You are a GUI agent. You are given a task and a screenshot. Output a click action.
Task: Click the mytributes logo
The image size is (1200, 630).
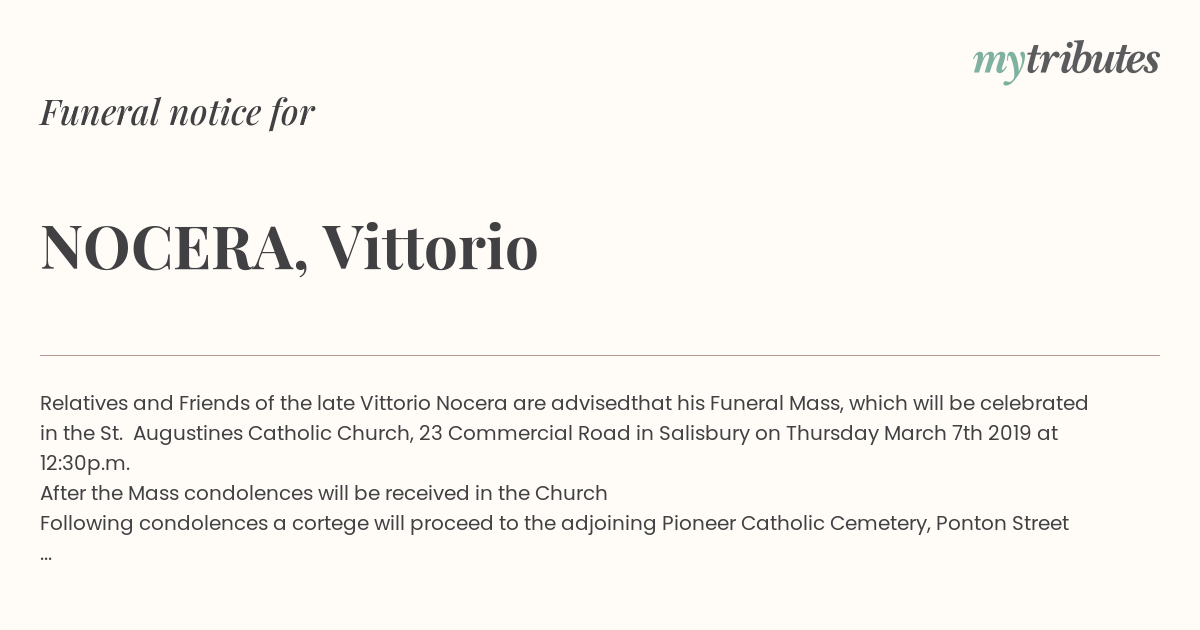(x=1066, y=62)
